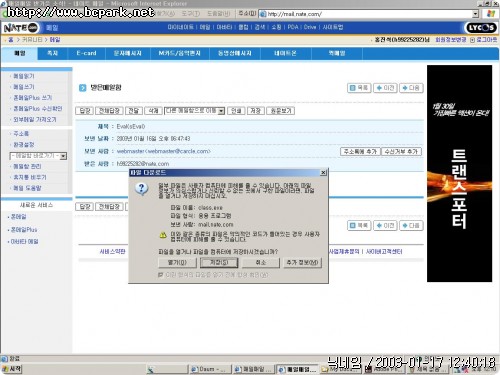Click 수신거부 추가 next to sender
The image size is (500, 375).
point(401,152)
